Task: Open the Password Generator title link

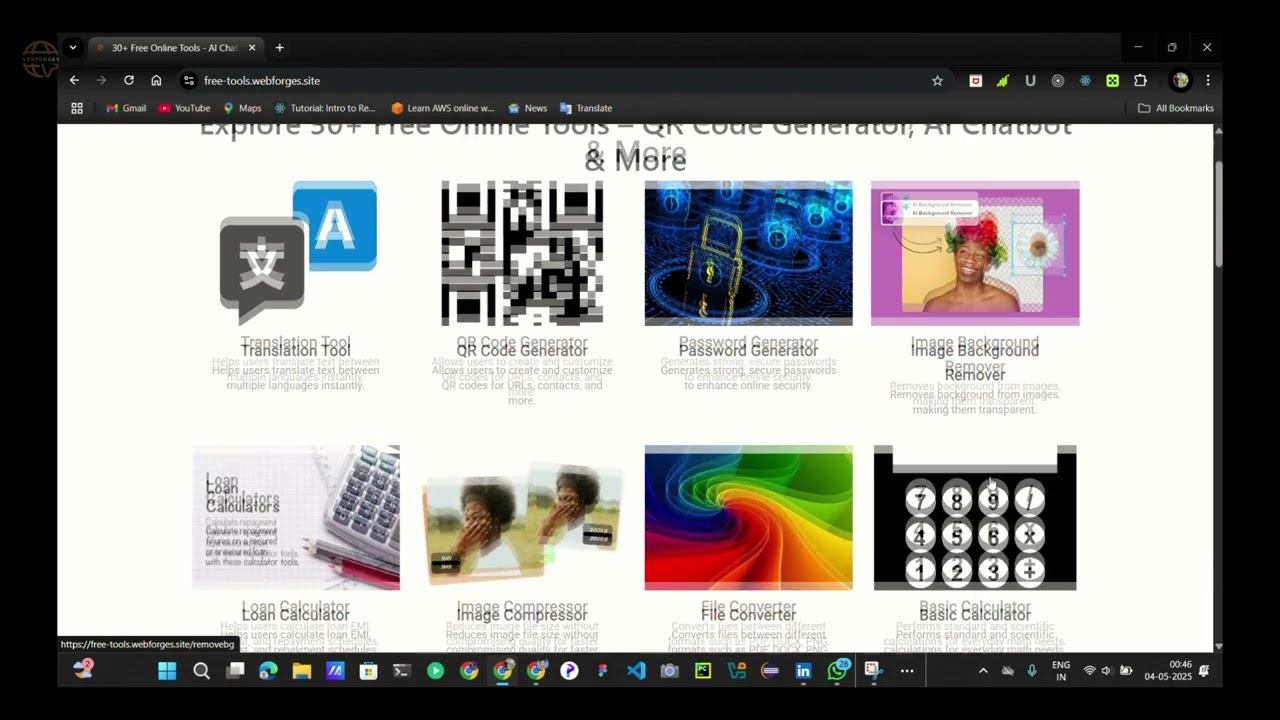Action: coord(748,348)
